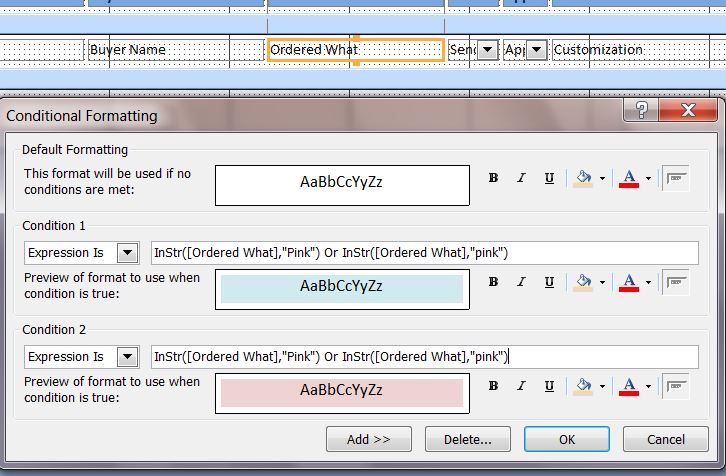This screenshot has width=726, height=476.
Task: Toggle Italic in Default Formatting row
Action: (521, 178)
